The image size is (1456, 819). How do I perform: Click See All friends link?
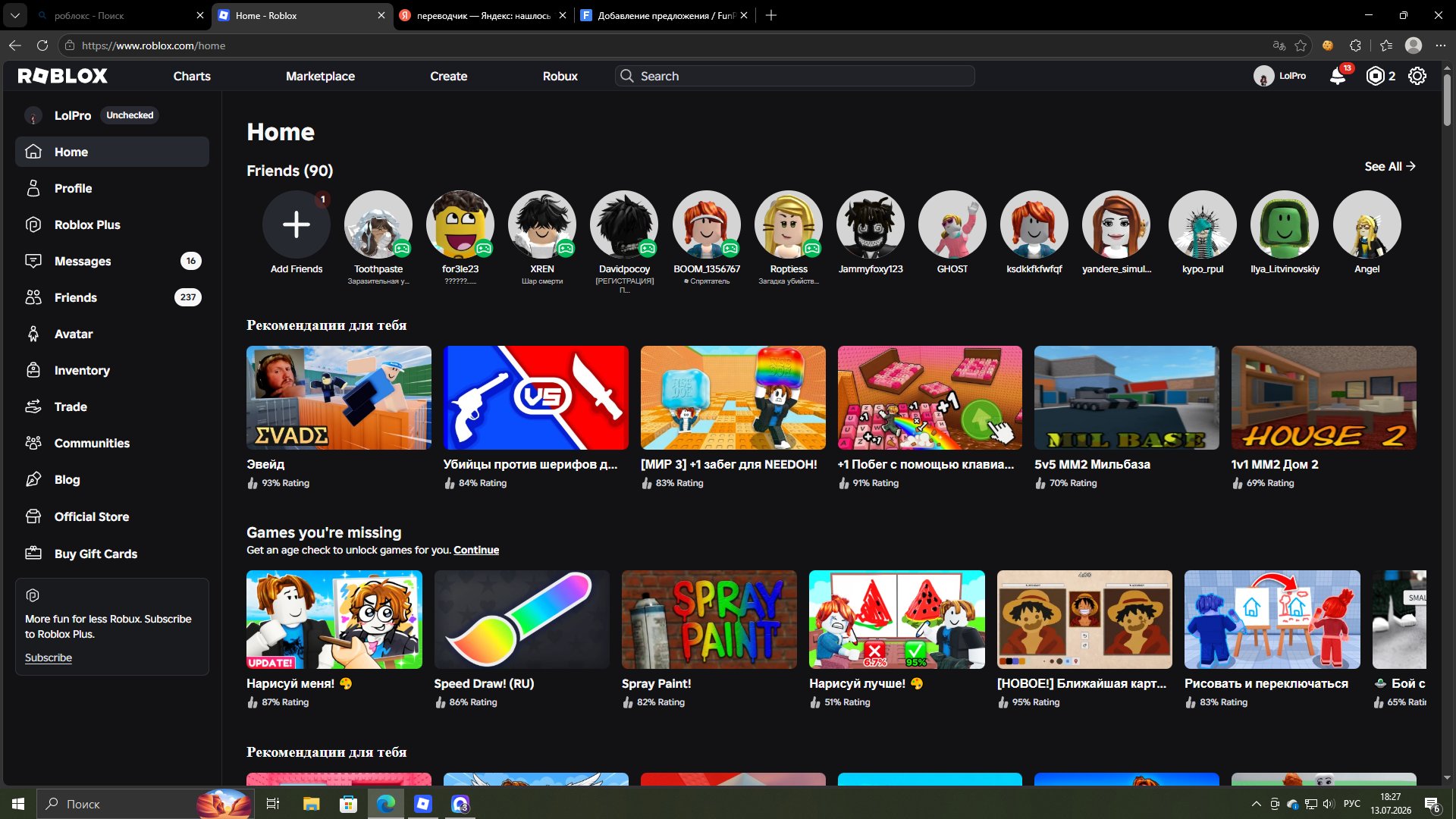click(x=1390, y=166)
